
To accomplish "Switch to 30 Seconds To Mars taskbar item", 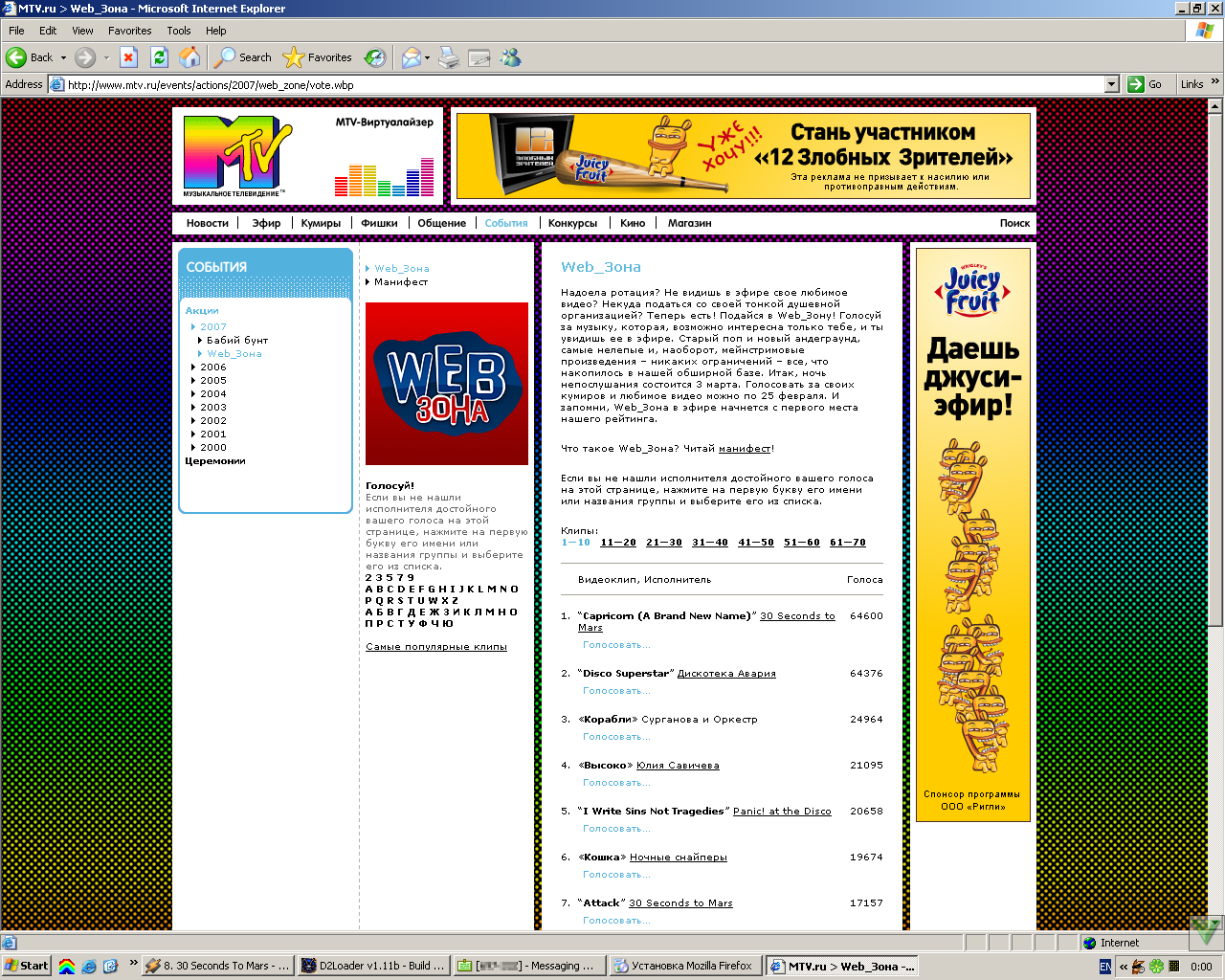I will 218,966.
